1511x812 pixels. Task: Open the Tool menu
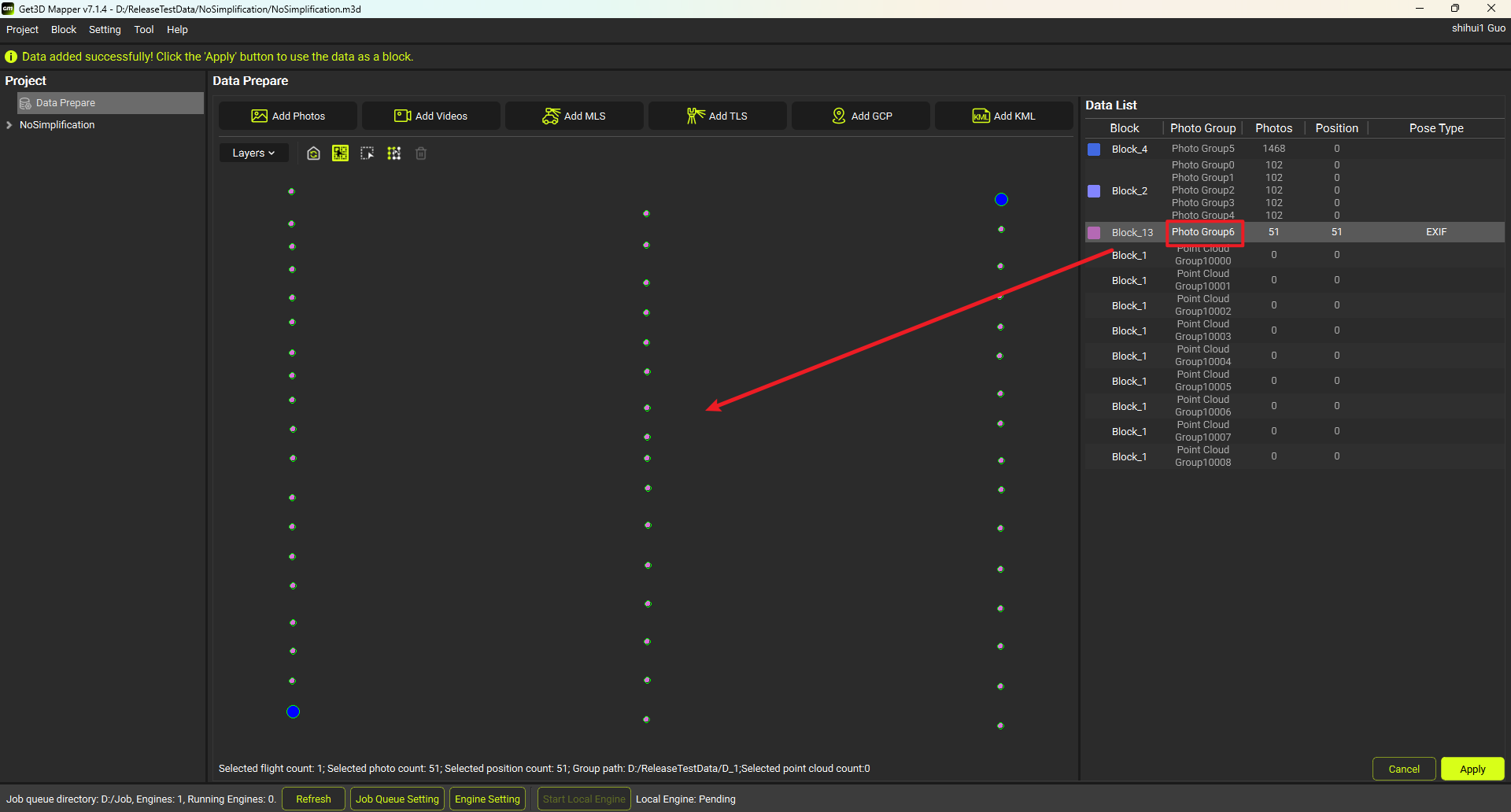143,30
